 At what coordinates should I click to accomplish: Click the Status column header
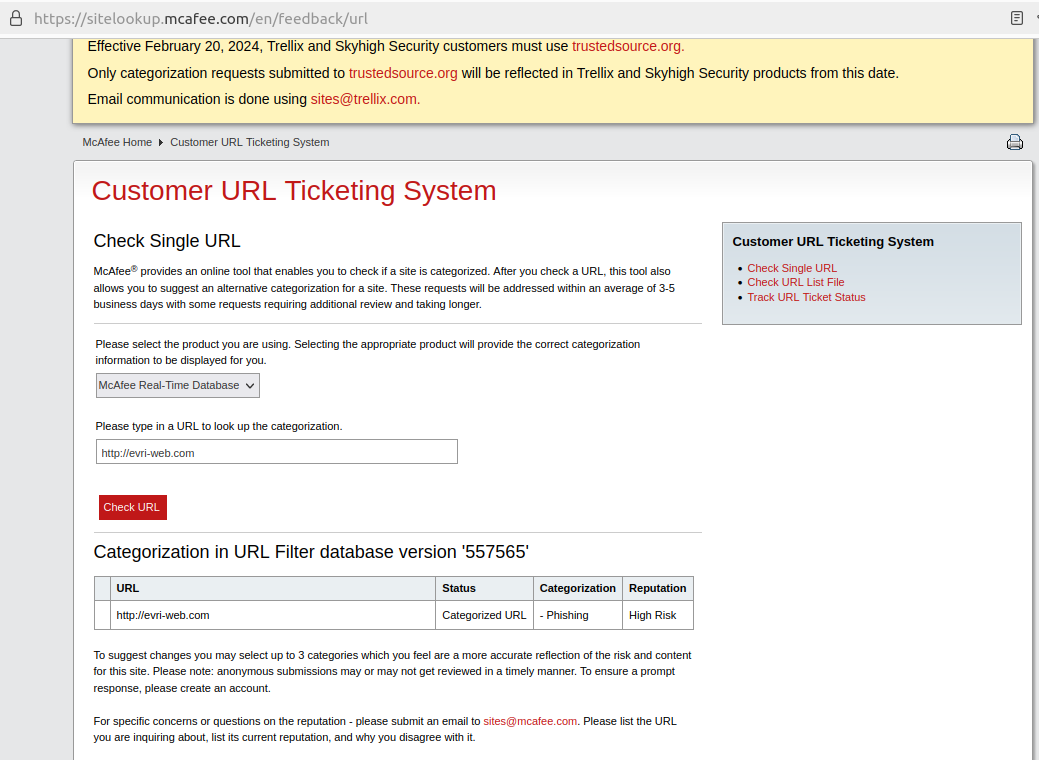[x=484, y=588]
